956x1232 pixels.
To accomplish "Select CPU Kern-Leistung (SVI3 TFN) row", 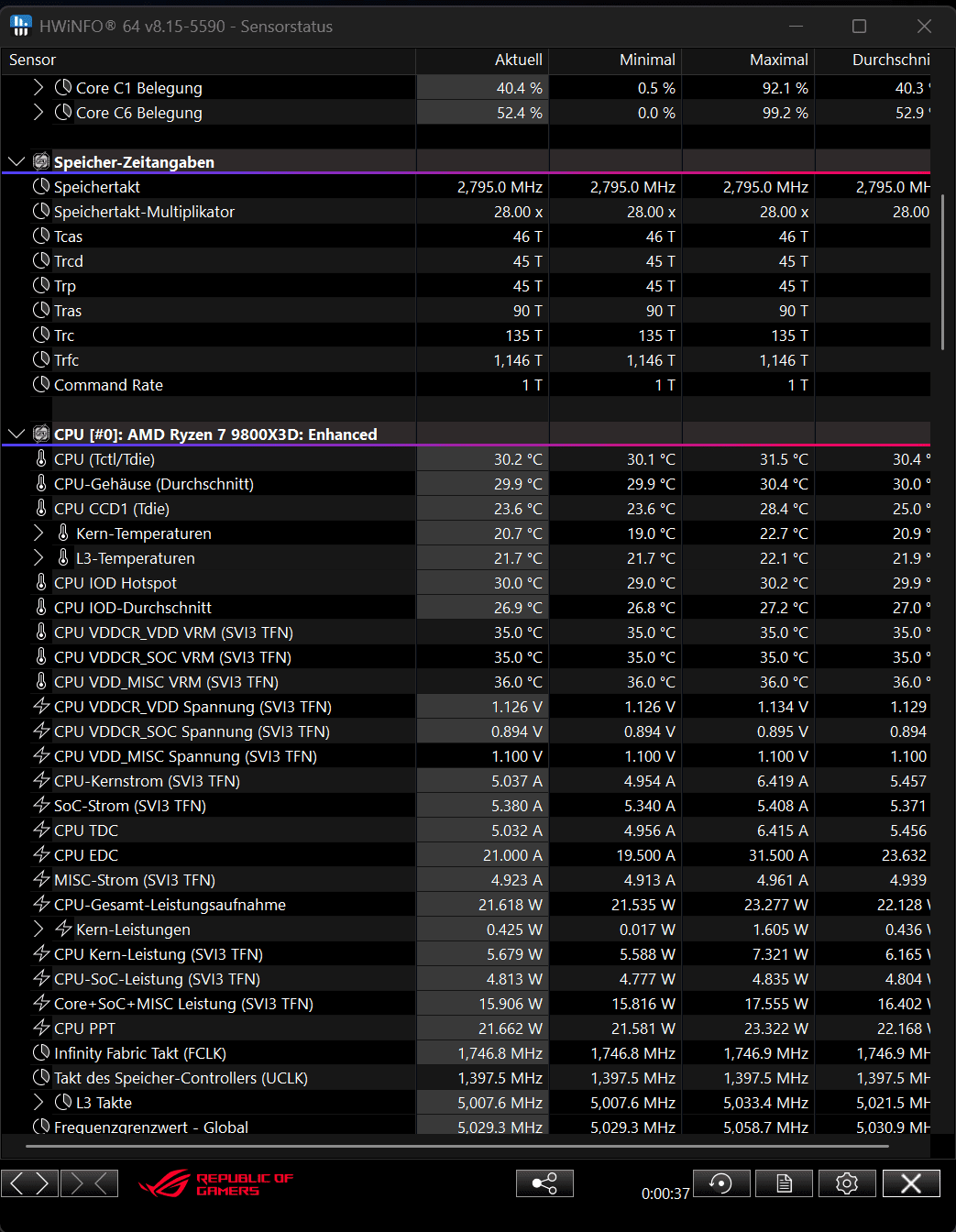I will [x=466, y=954].
